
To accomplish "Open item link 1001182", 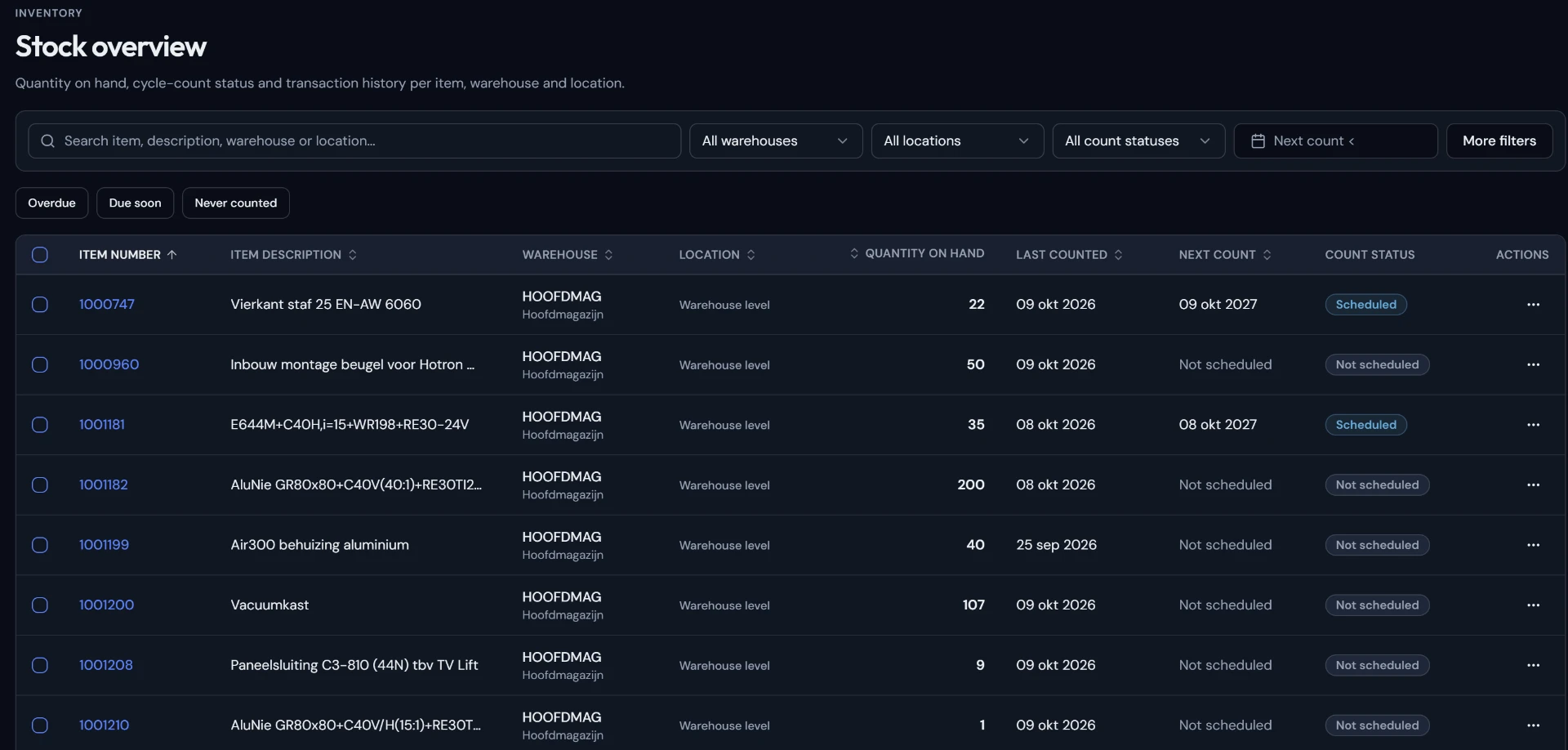I will (x=104, y=484).
